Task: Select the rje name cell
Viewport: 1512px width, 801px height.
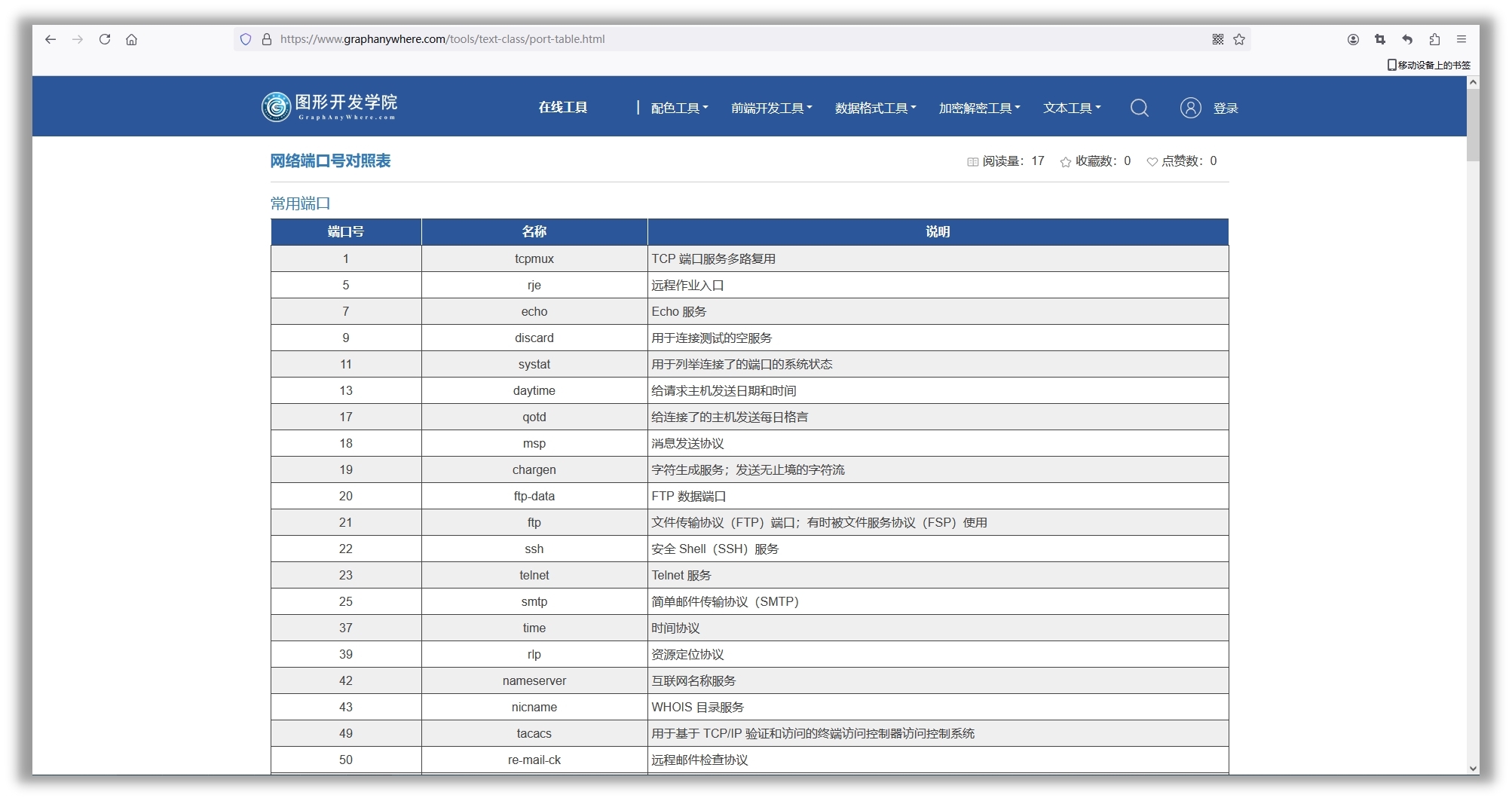Action: point(534,285)
